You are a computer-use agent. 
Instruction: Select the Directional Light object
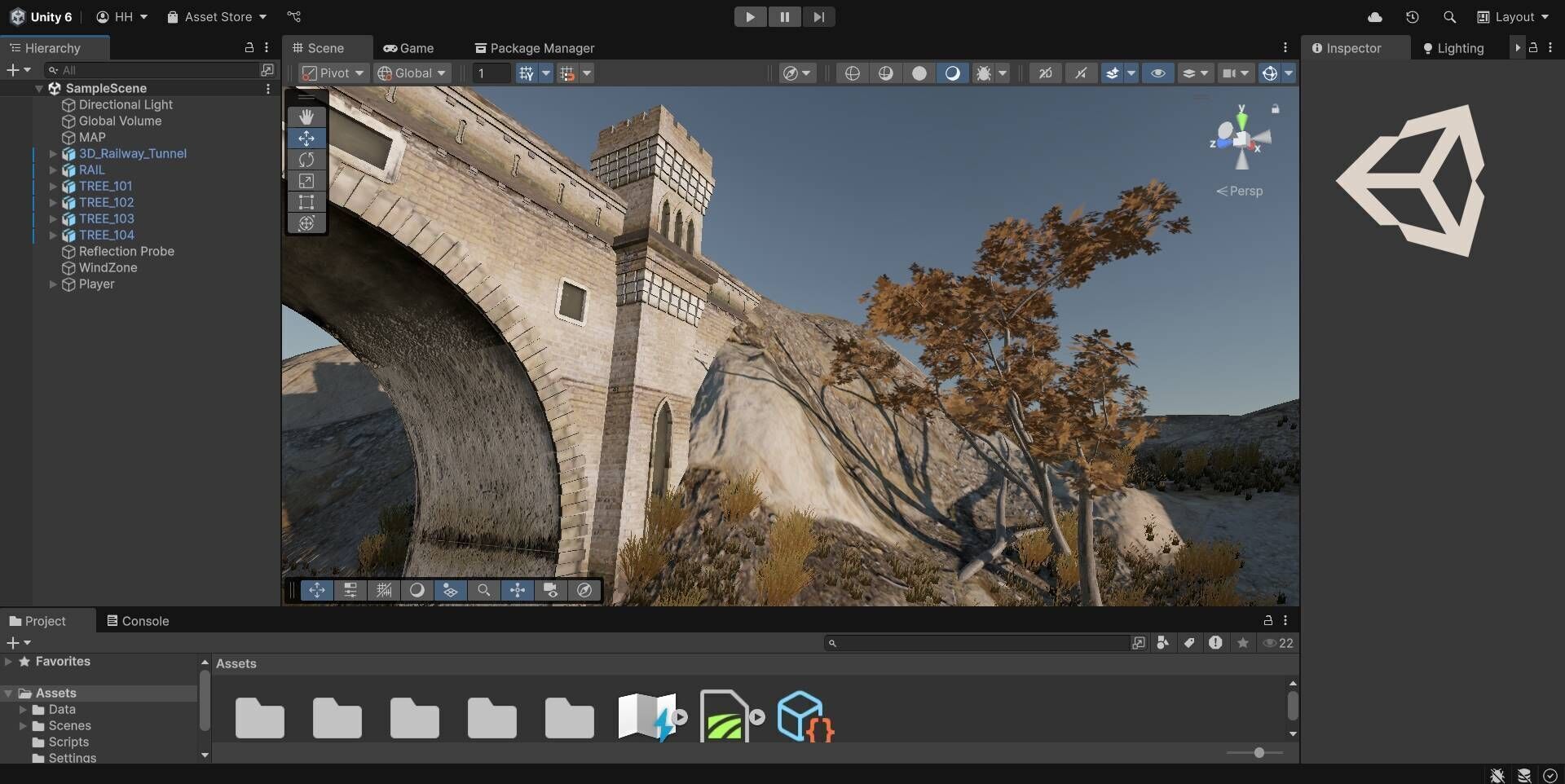tap(126, 104)
